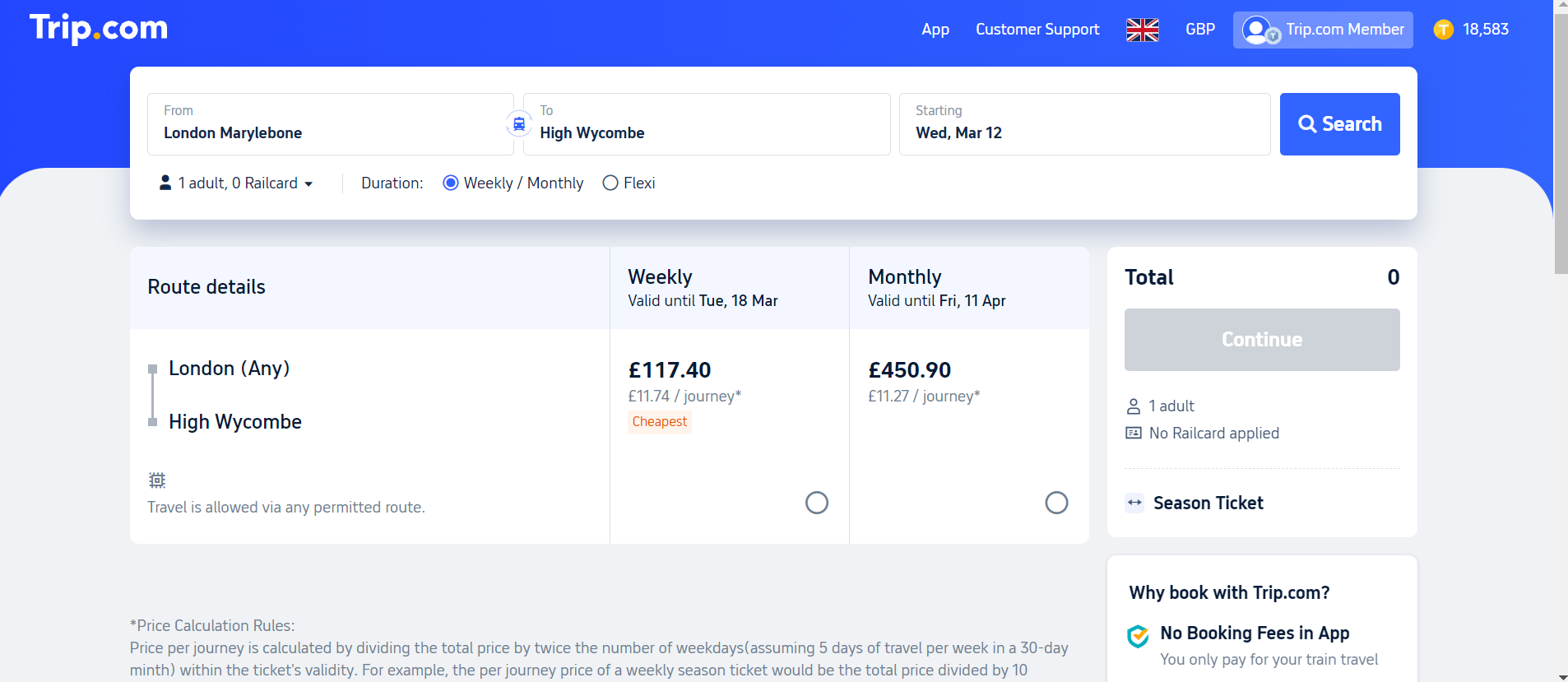Select the Weekly / Monthly duration option

tap(451, 183)
